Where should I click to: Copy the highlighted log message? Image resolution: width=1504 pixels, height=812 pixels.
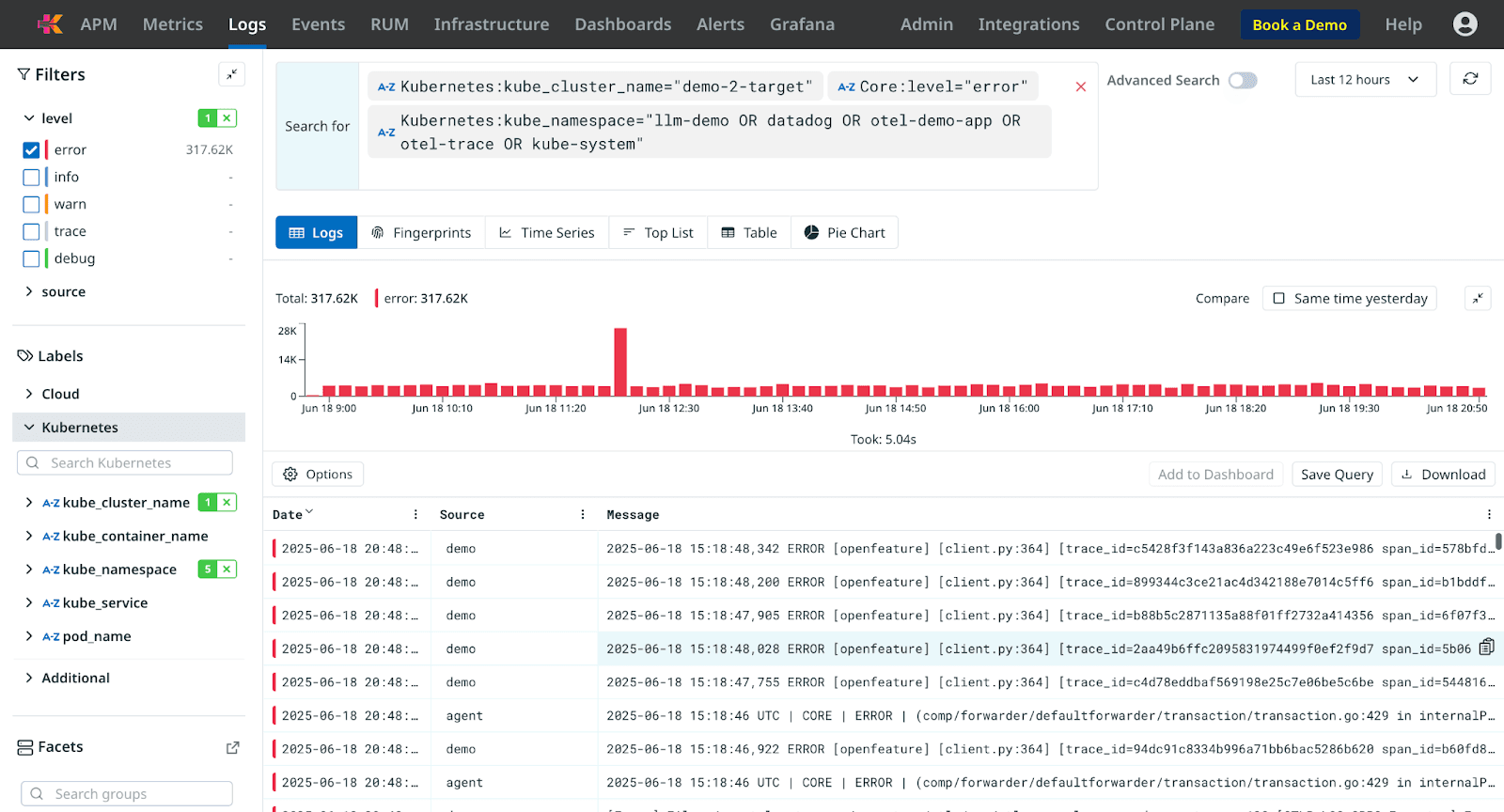coord(1487,647)
